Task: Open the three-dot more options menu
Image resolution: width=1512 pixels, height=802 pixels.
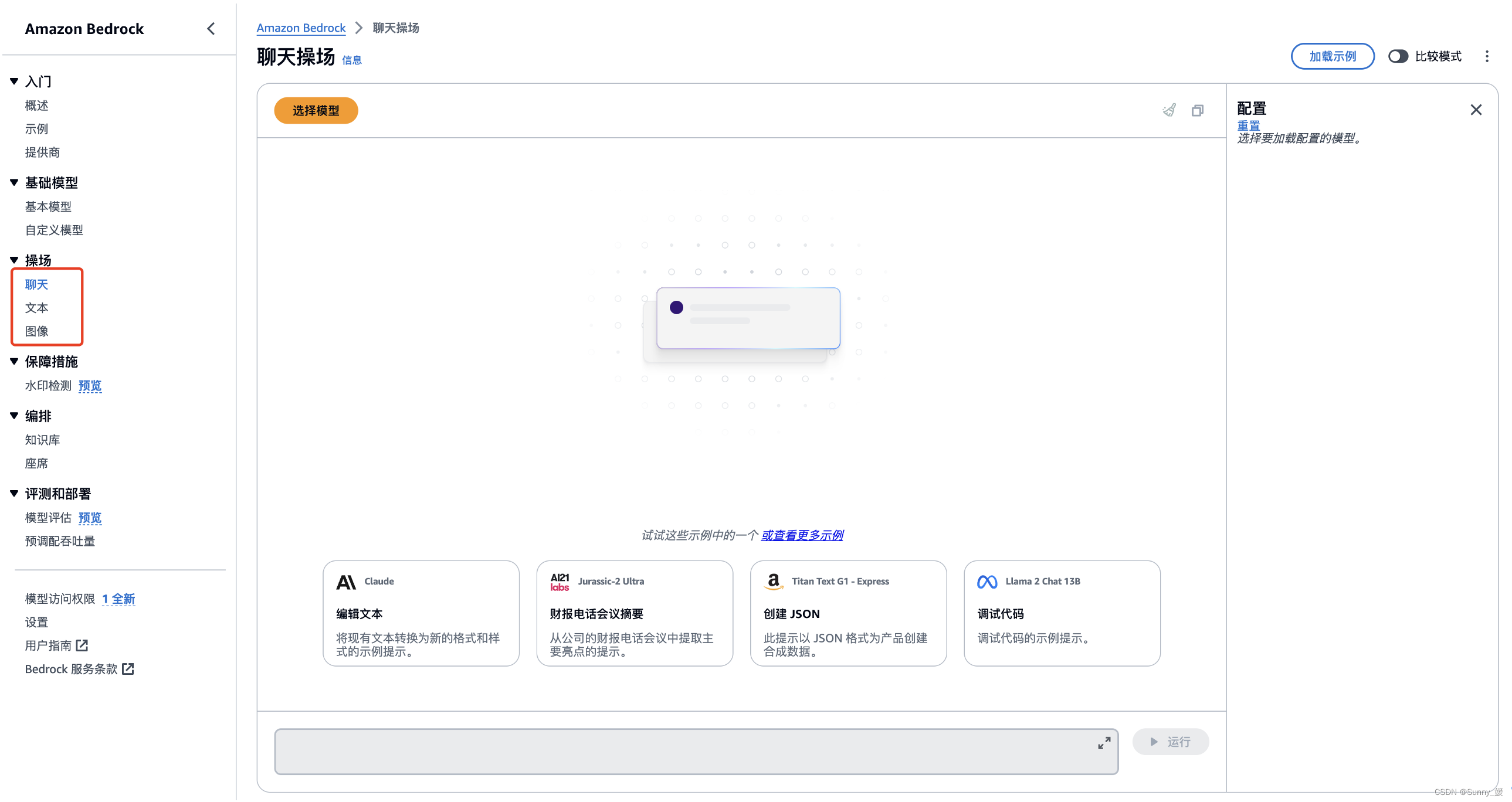Action: [1487, 56]
